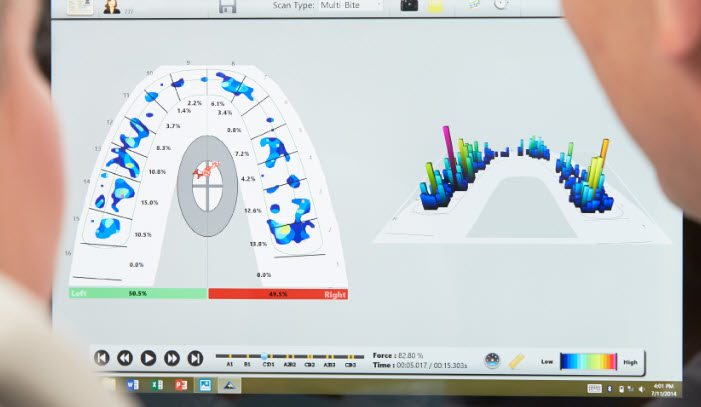Select the C1D1 timeline marker
Viewport: 701px width, 407px height.
(x=268, y=365)
